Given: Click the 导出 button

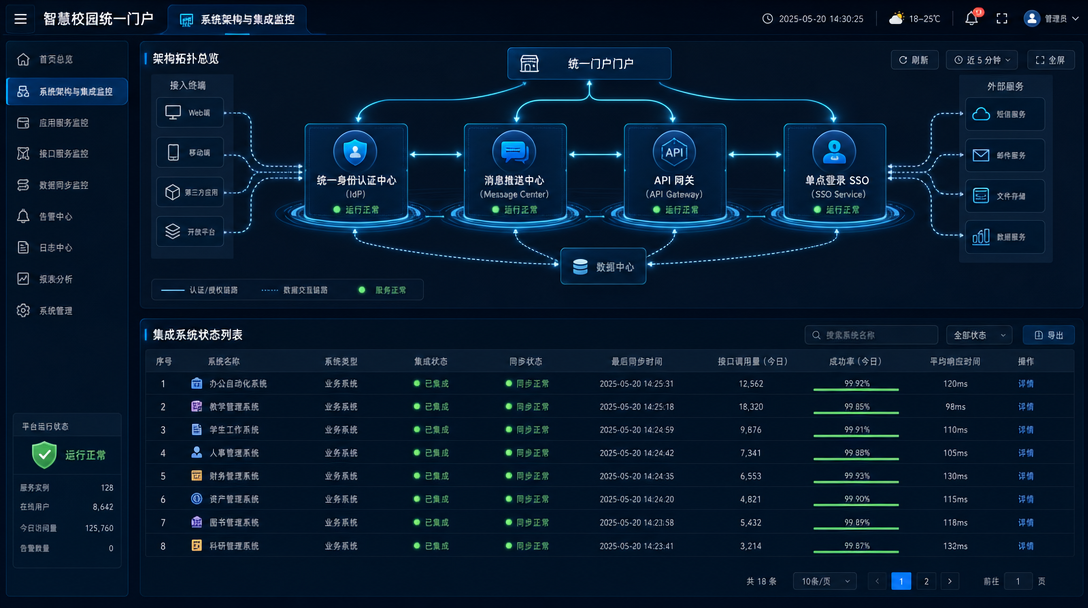Looking at the screenshot, I should pyautogui.click(x=1048, y=335).
